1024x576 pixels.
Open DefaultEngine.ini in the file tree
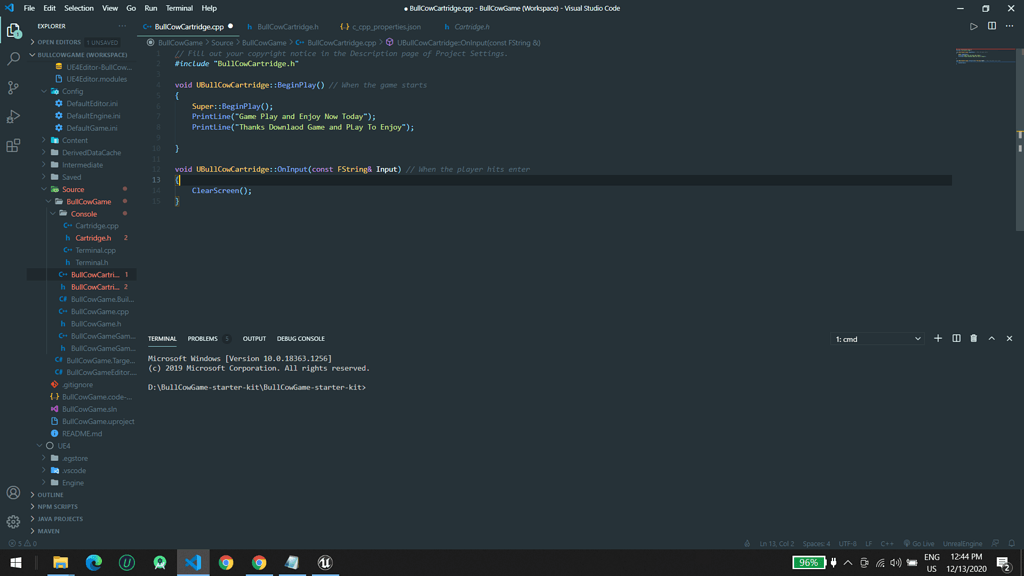(x=93, y=116)
